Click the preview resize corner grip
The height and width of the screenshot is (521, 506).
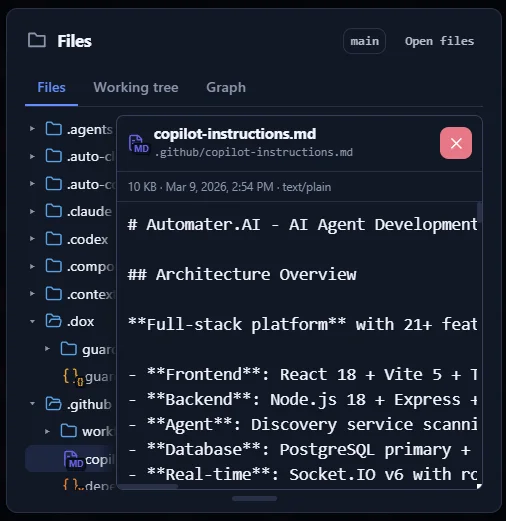pos(479,486)
